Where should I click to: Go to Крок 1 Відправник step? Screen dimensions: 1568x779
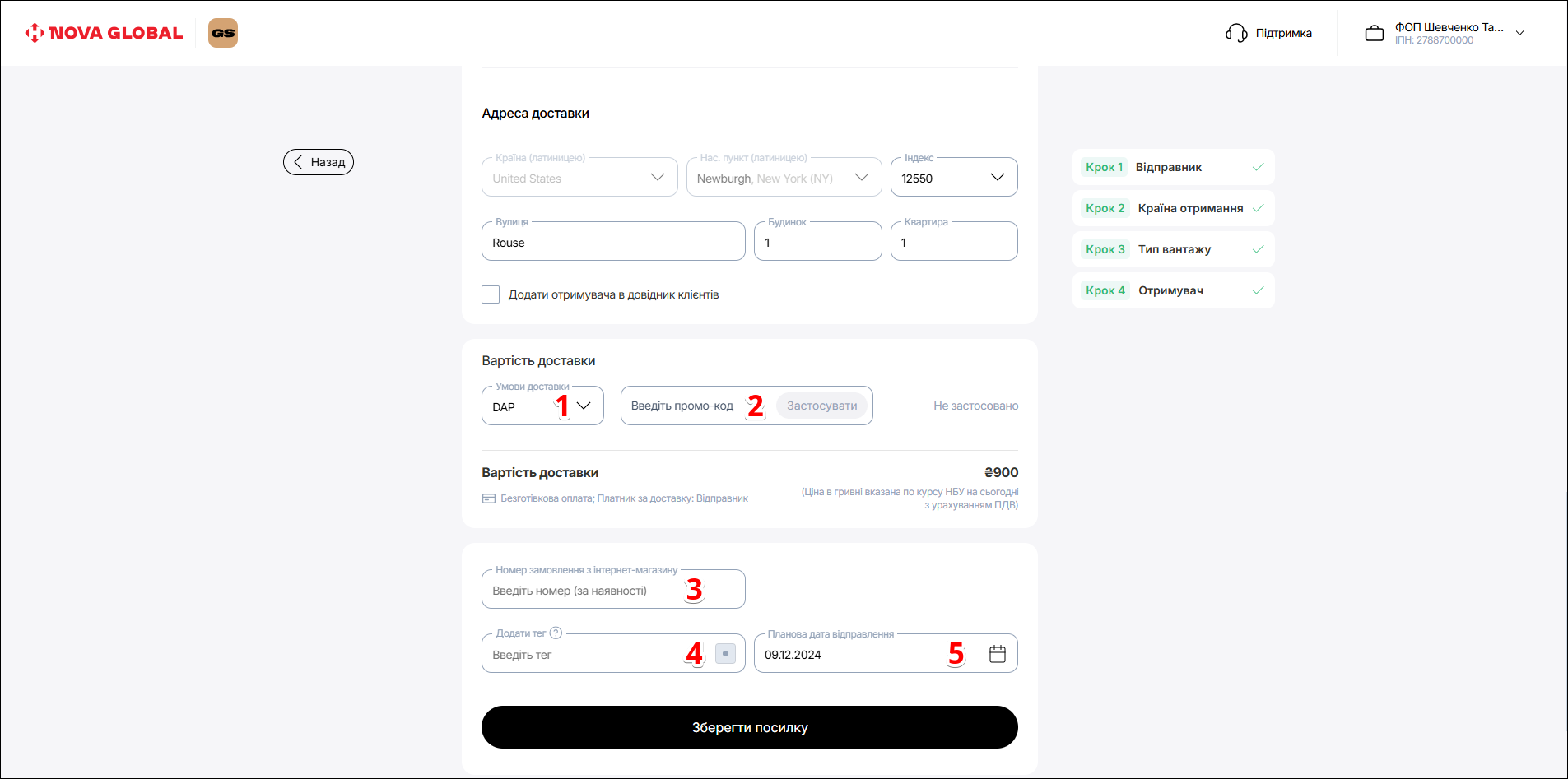pos(1172,167)
